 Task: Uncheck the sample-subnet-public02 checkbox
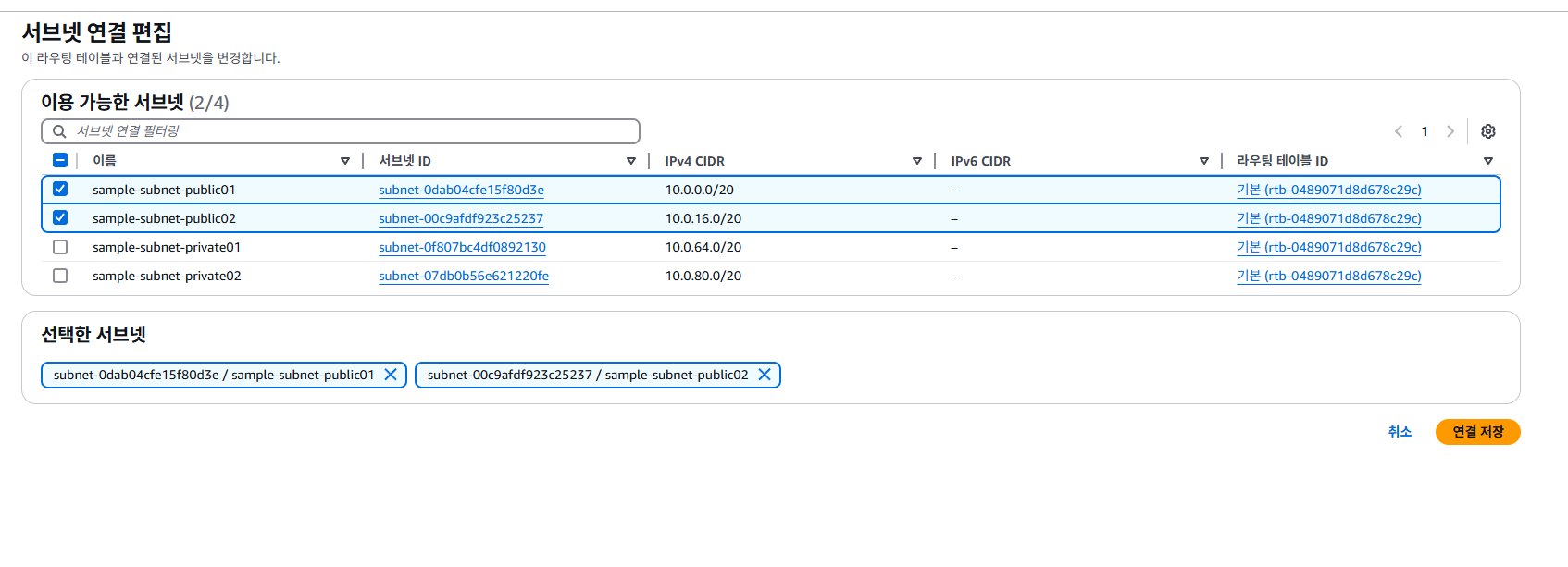pyautogui.click(x=60, y=217)
